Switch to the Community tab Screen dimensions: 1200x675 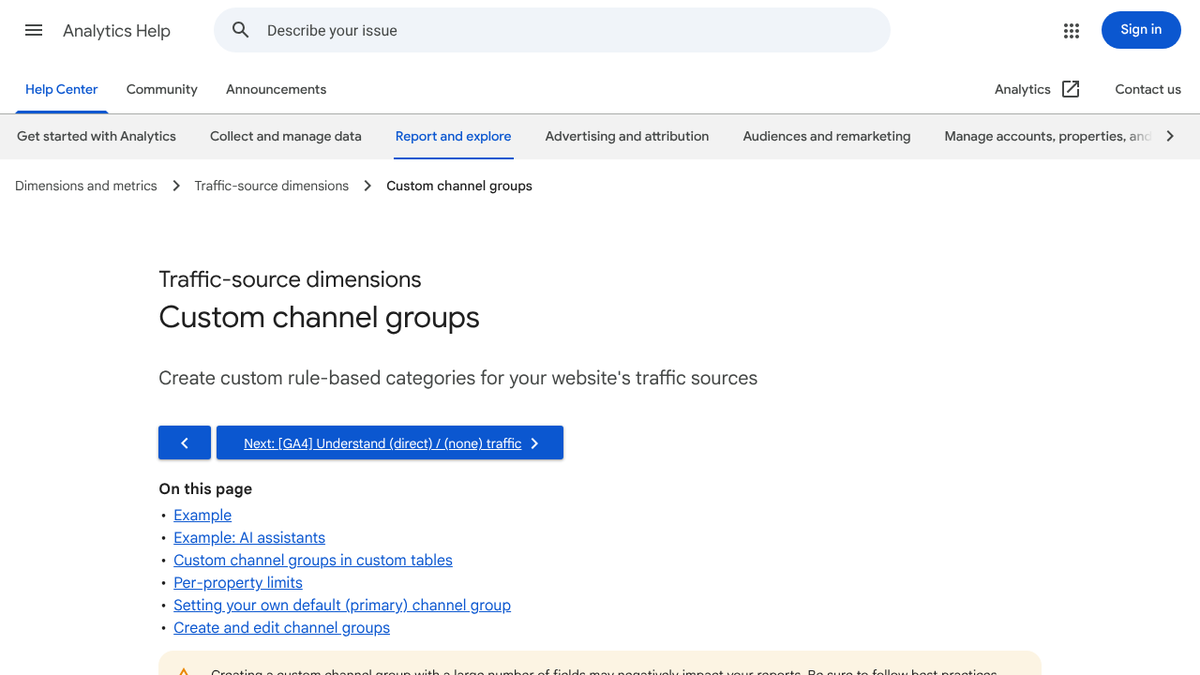162,89
